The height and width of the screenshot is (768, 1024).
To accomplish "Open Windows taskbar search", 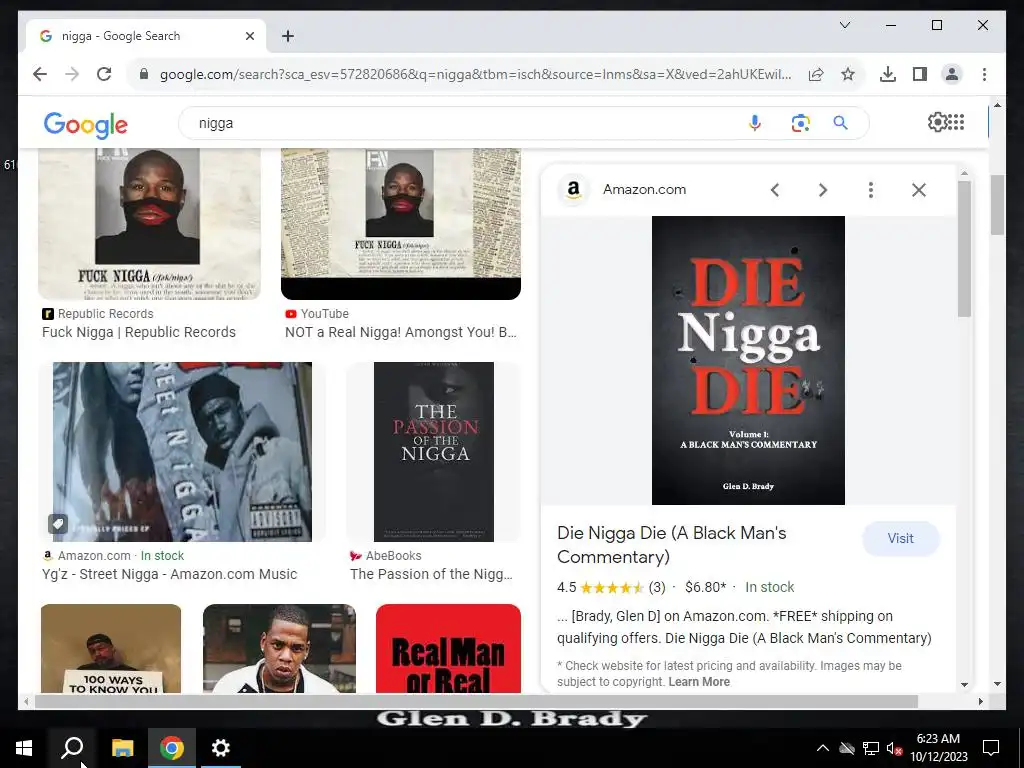I will (72, 748).
